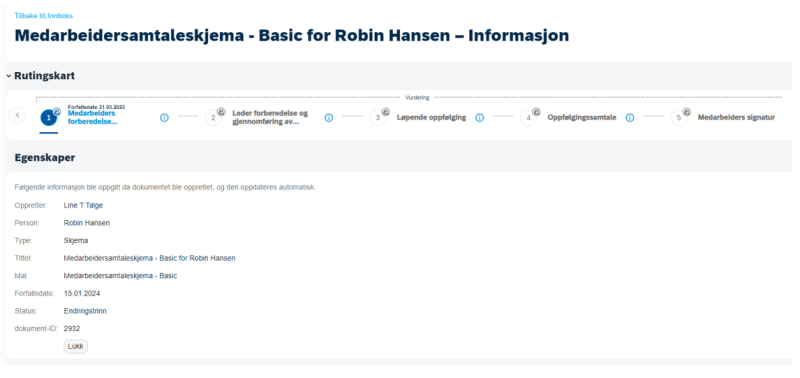The width and height of the screenshot is (800, 378).
Task: Open Leder forberedelse og gjennomføring step
Action: (x=270, y=117)
